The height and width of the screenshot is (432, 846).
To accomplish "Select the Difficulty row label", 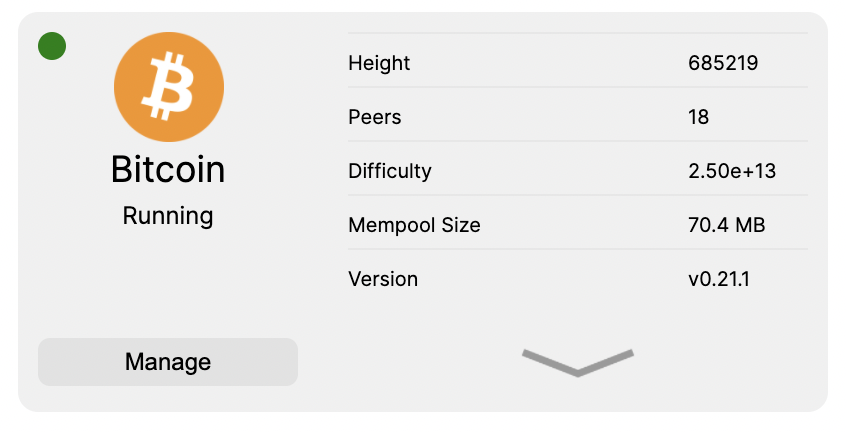I will pos(390,171).
